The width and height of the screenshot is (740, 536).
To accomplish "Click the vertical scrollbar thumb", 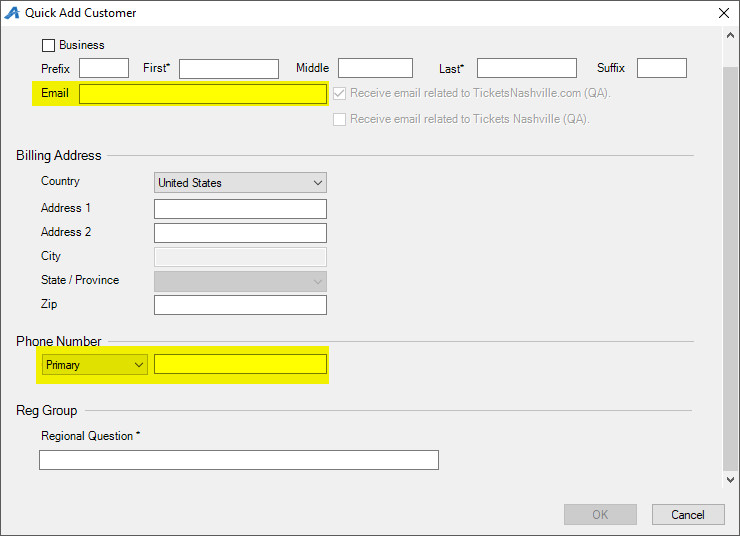I will pos(730,269).
